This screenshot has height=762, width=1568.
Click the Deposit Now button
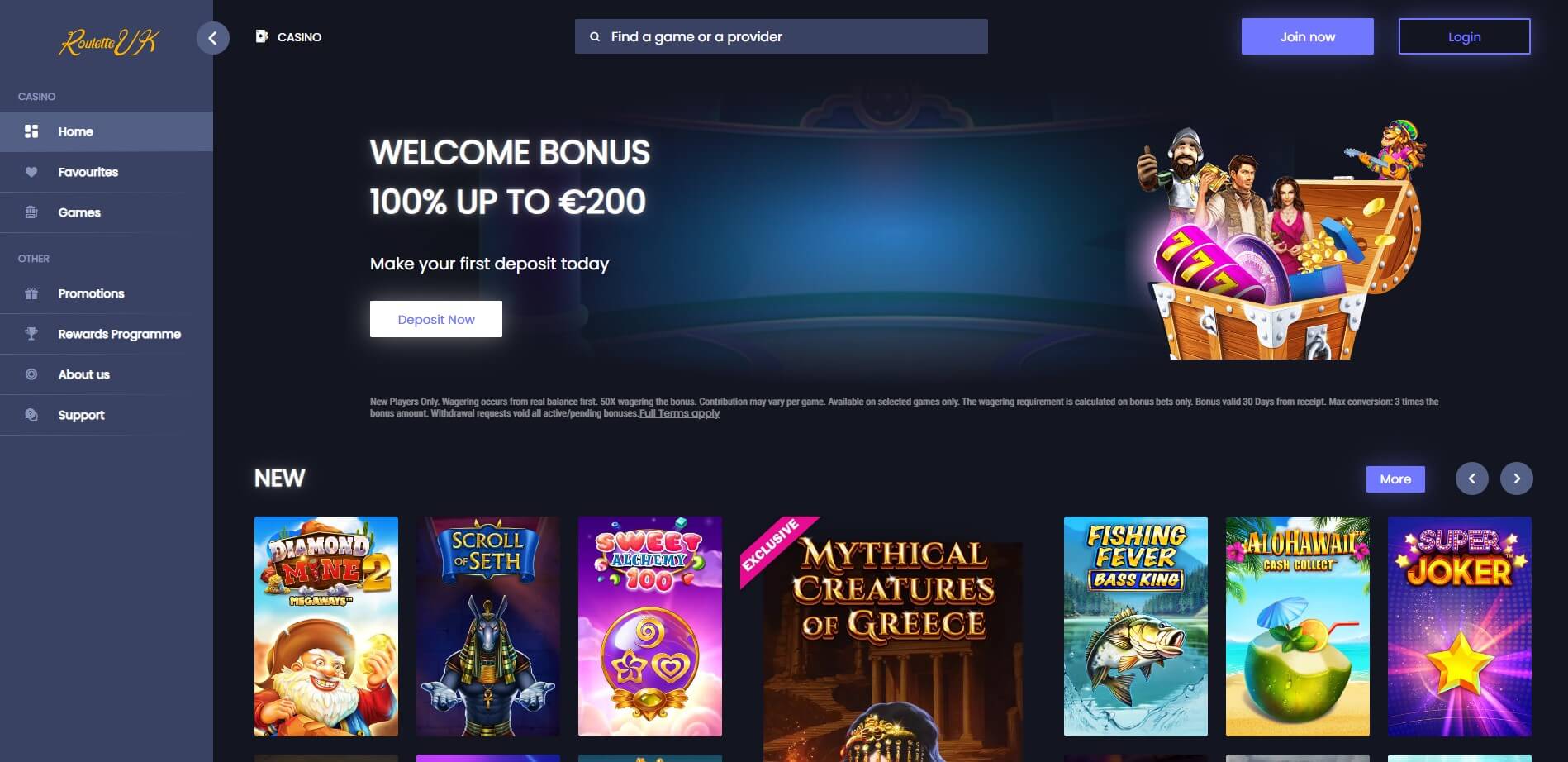pos(436,319)
